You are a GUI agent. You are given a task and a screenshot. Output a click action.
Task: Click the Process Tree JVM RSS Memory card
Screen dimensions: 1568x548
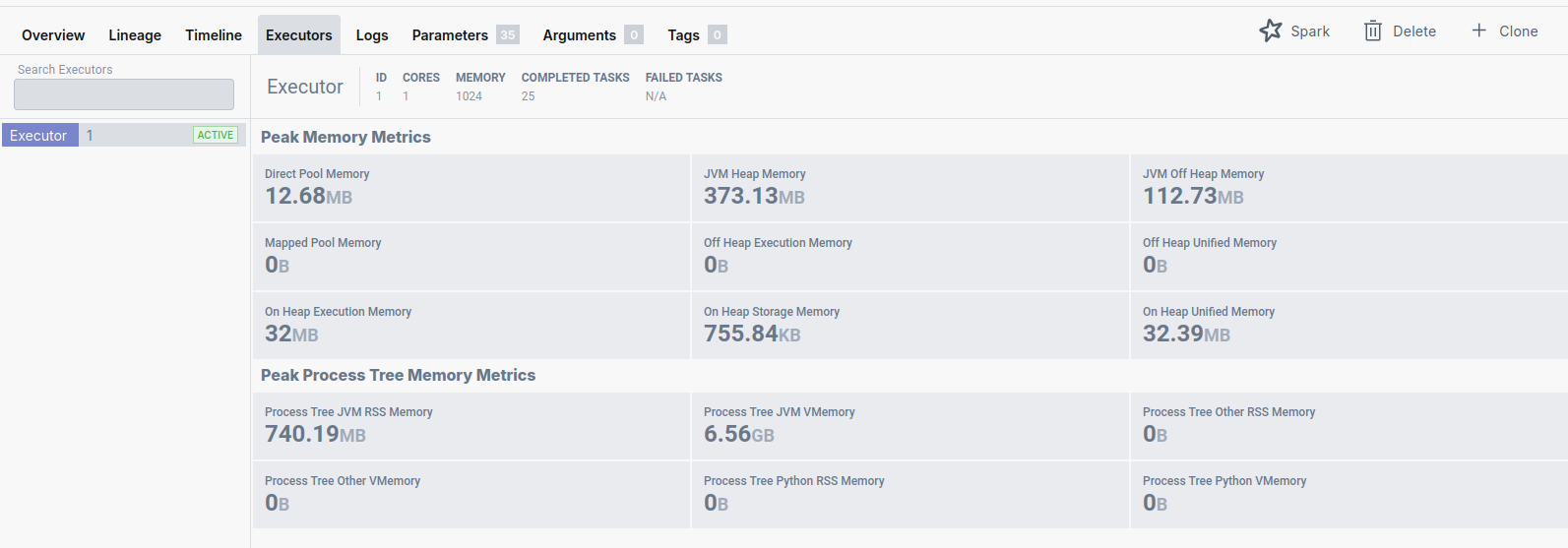[470, 426]
